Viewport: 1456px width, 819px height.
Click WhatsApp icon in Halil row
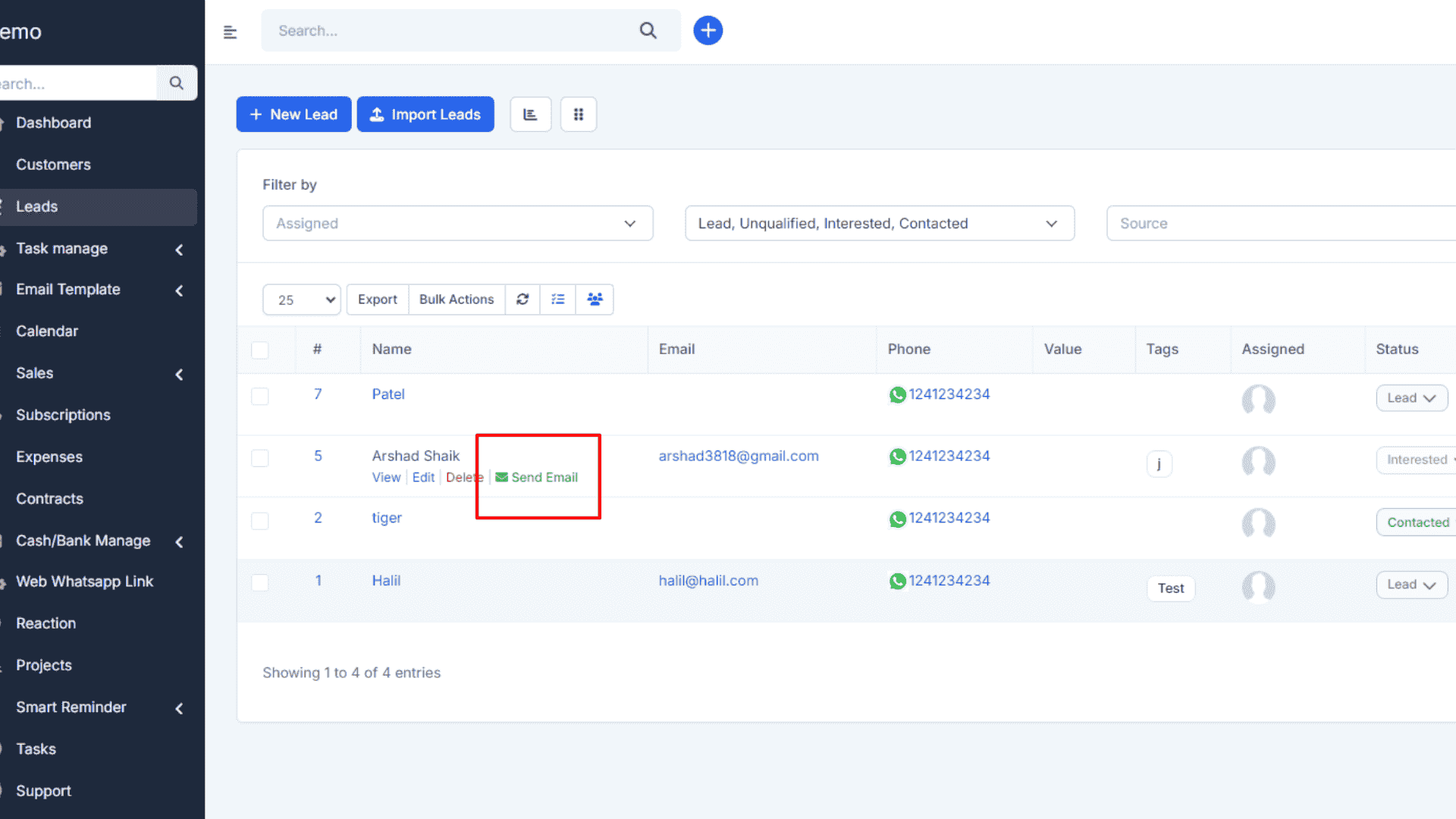(x=897, y=581)
